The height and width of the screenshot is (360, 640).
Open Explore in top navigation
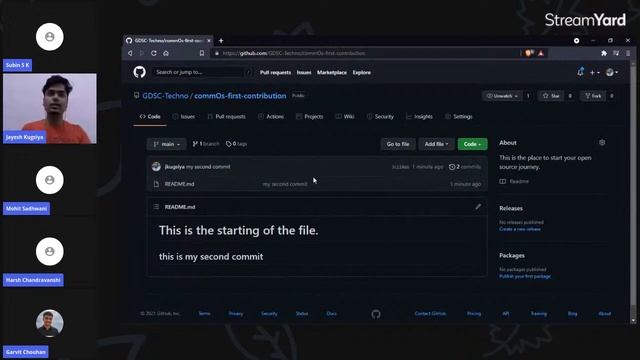click(x=362, y=73)
